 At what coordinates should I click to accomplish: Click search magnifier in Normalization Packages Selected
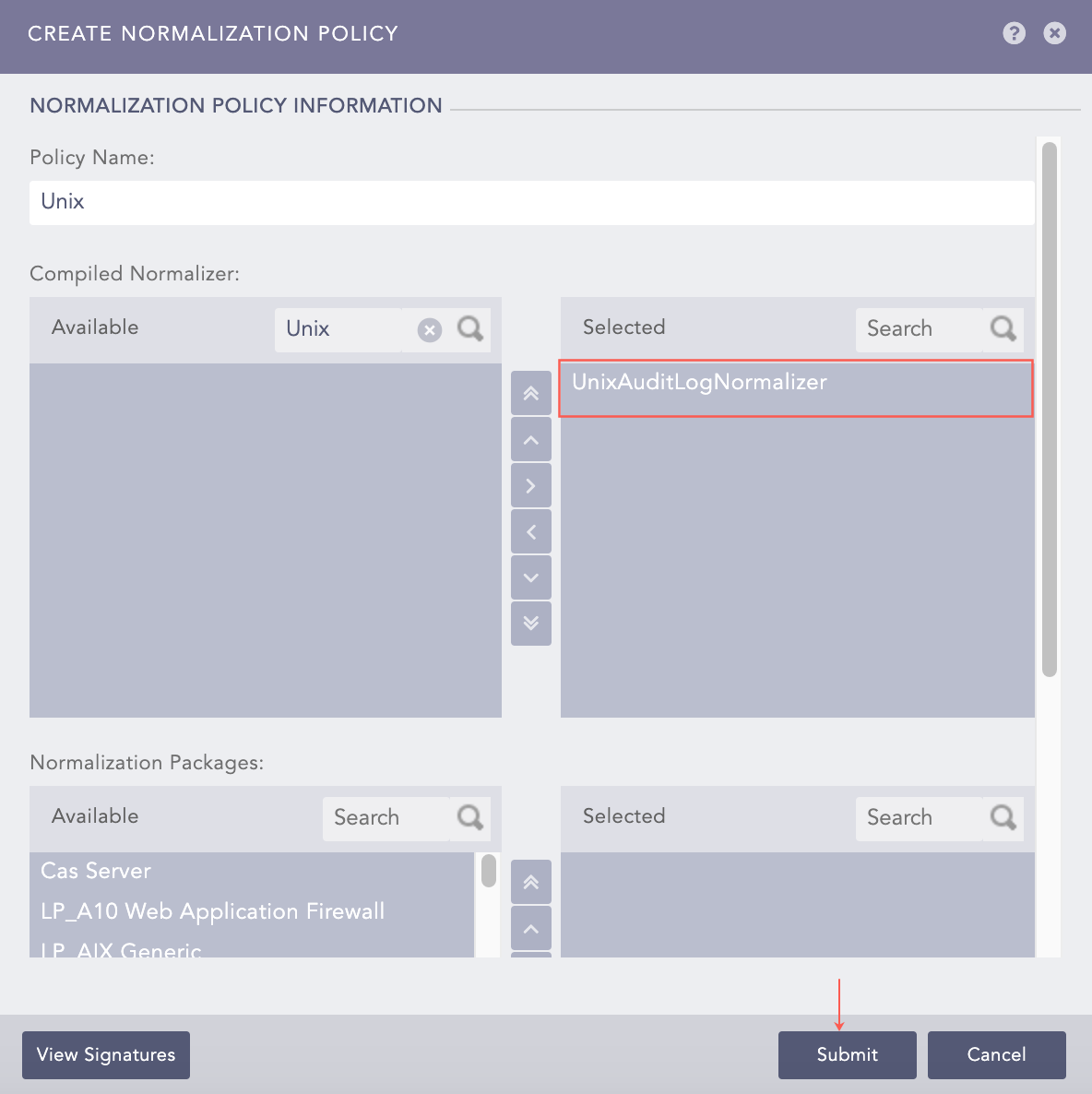coord(1003,818)
